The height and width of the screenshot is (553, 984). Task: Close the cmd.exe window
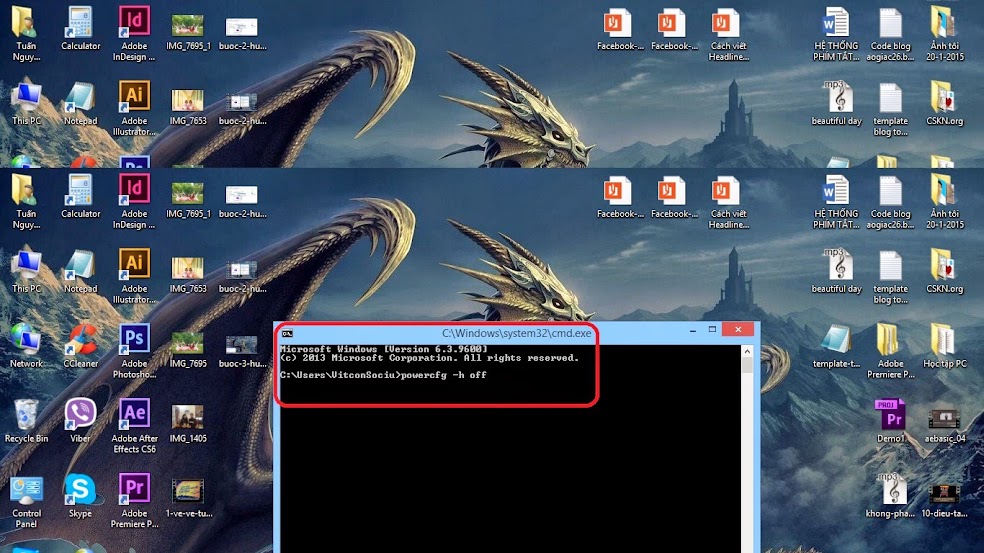pyautogui.click(x=738, y=329)
